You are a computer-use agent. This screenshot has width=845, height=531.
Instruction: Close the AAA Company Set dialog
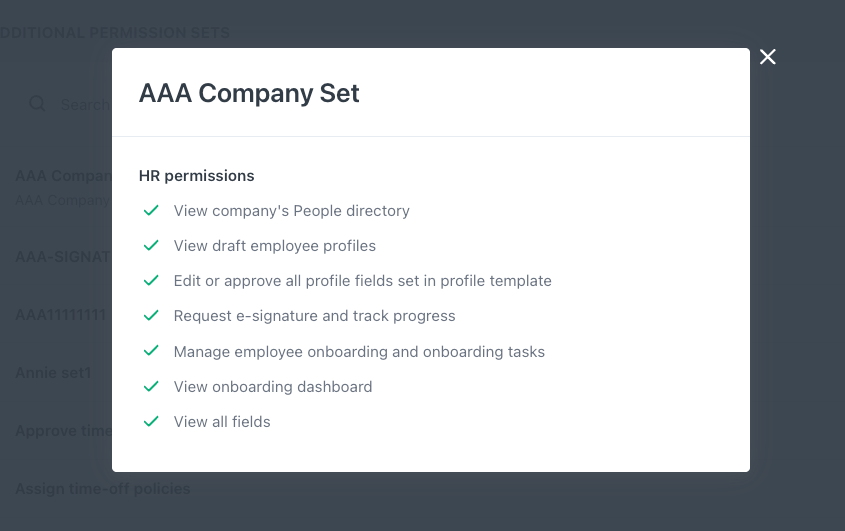click(x=768, y=57)
